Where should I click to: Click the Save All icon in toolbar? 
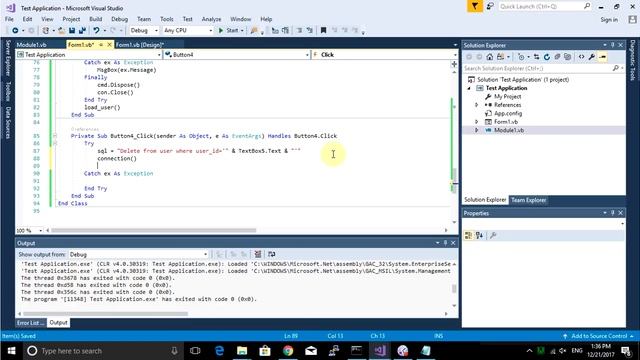pyautogui.click(x=82, y=31)
